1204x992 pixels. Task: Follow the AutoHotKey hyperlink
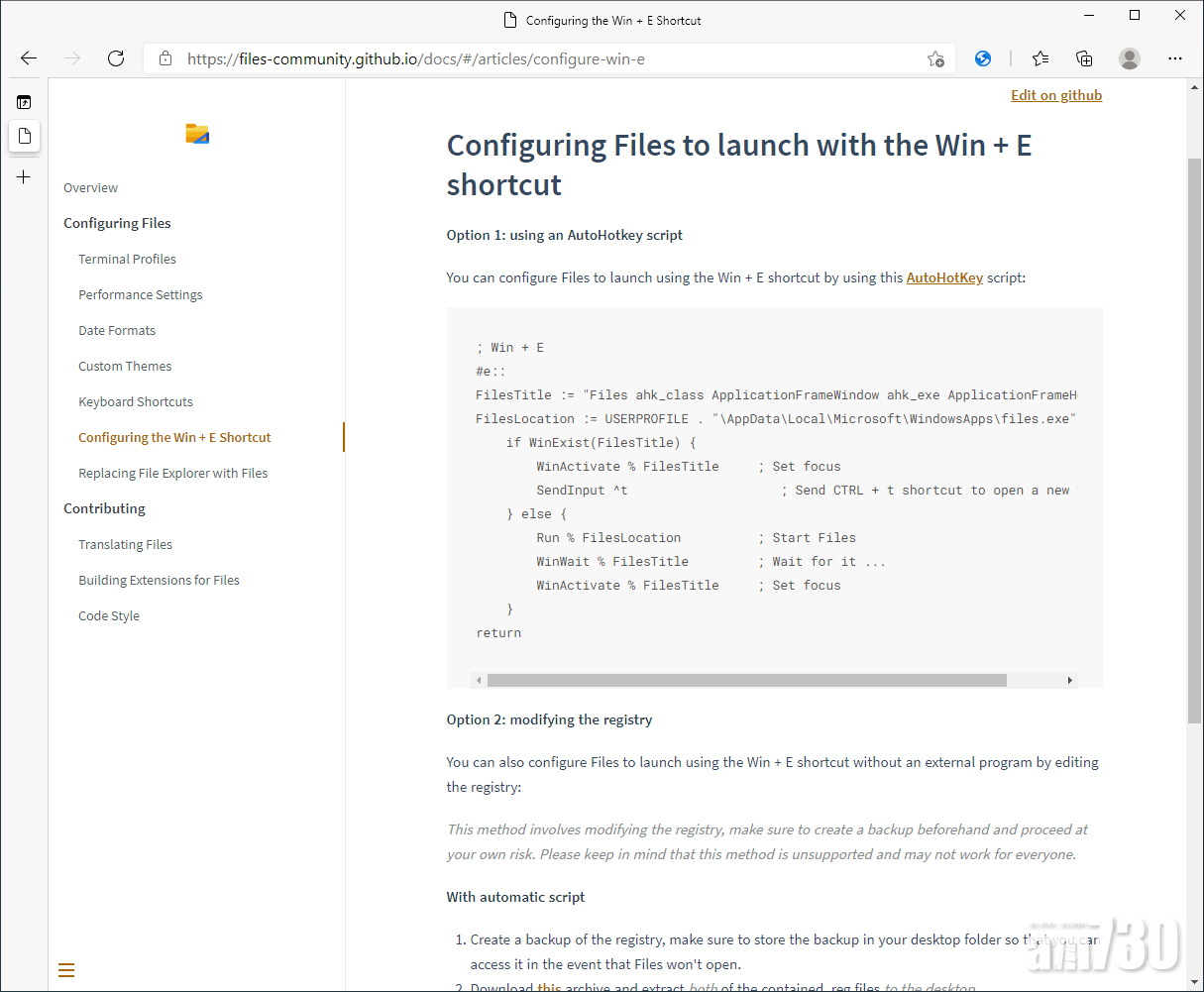point(944,277)
